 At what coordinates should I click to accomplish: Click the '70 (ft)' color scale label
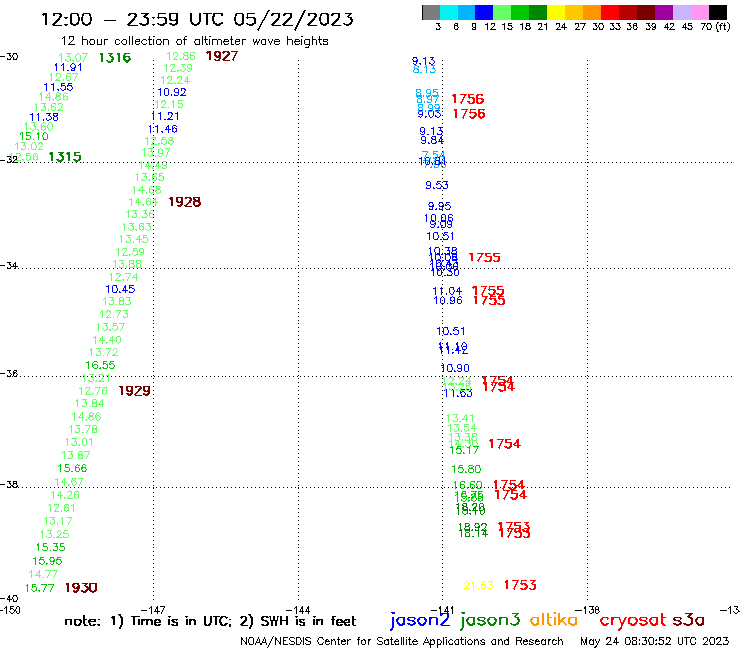pyautogui.click(x=715, y=27)
